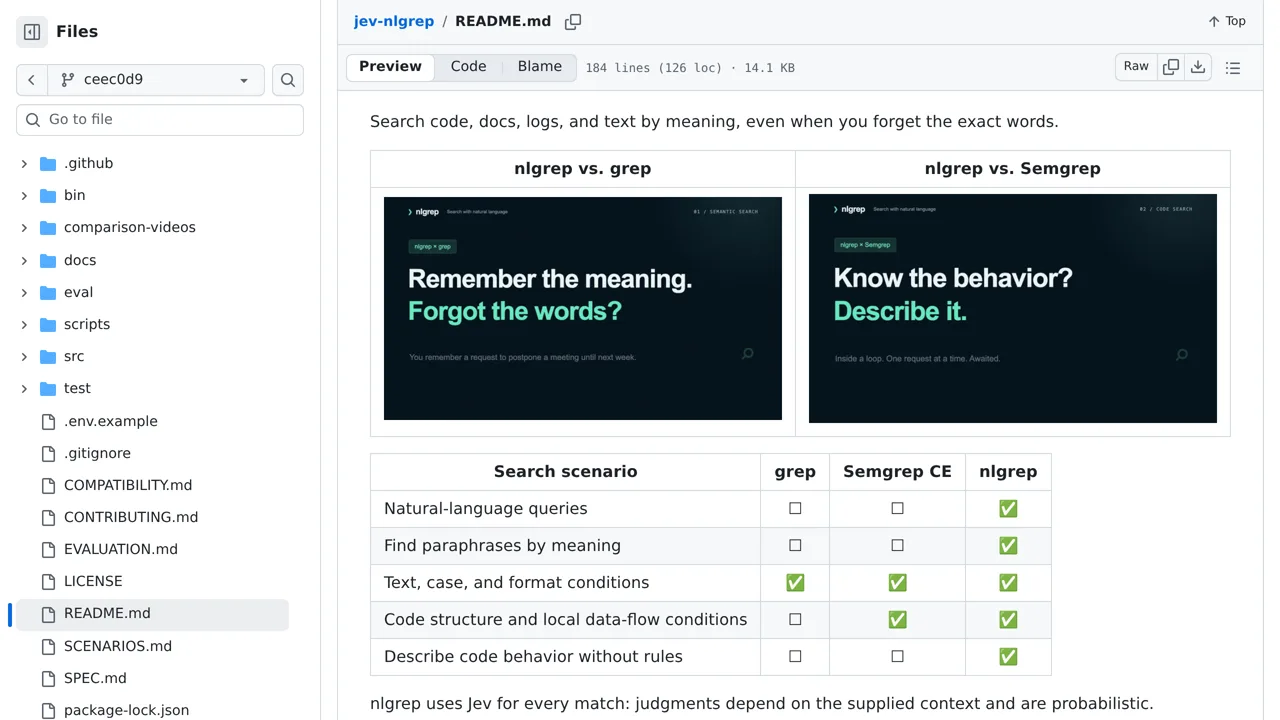Click the 'Semgrep CE' column header
This screenshot has width=1280, height=720.
(x=897, y=472)
